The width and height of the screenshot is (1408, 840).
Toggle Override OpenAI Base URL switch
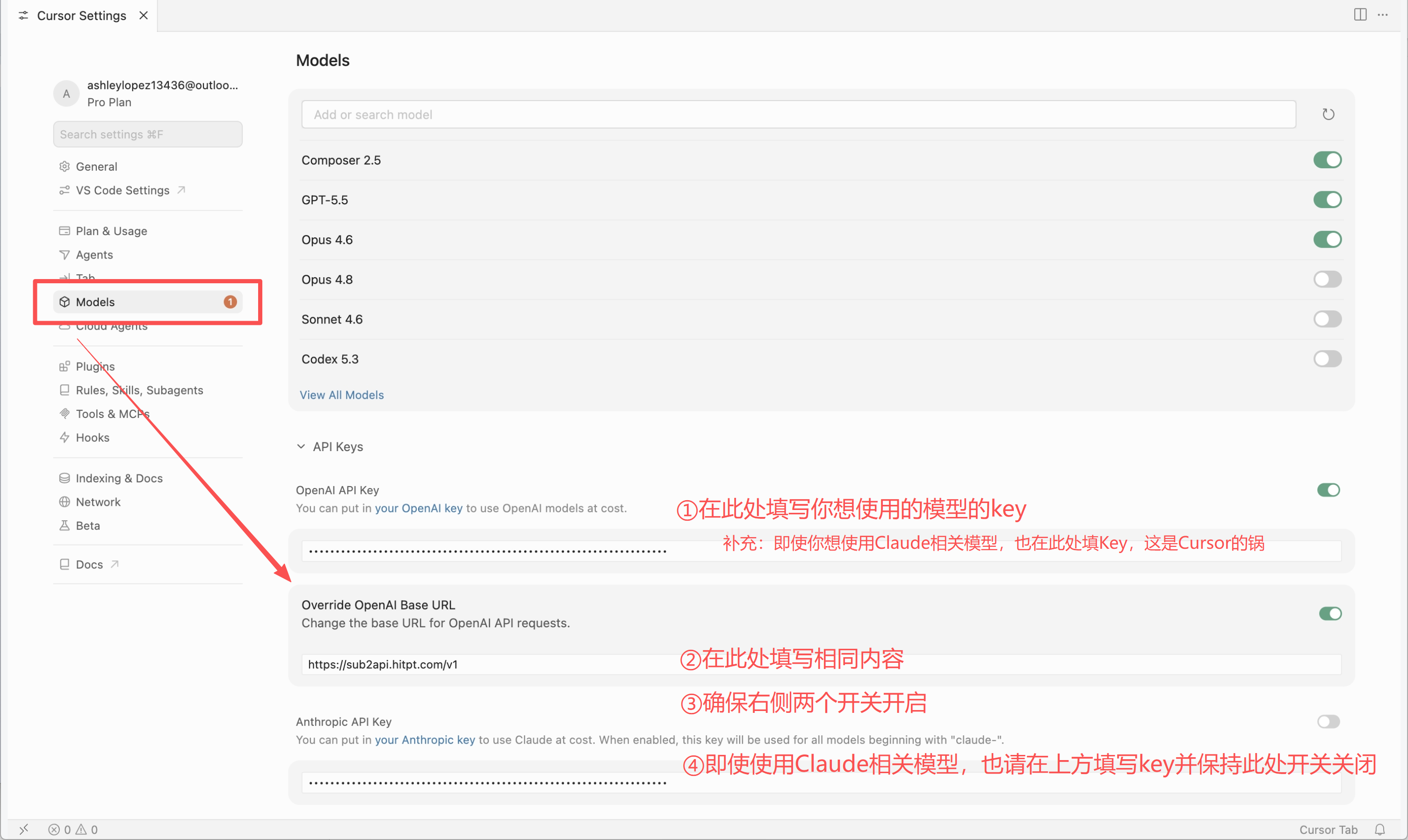(x=1330, y=614)
